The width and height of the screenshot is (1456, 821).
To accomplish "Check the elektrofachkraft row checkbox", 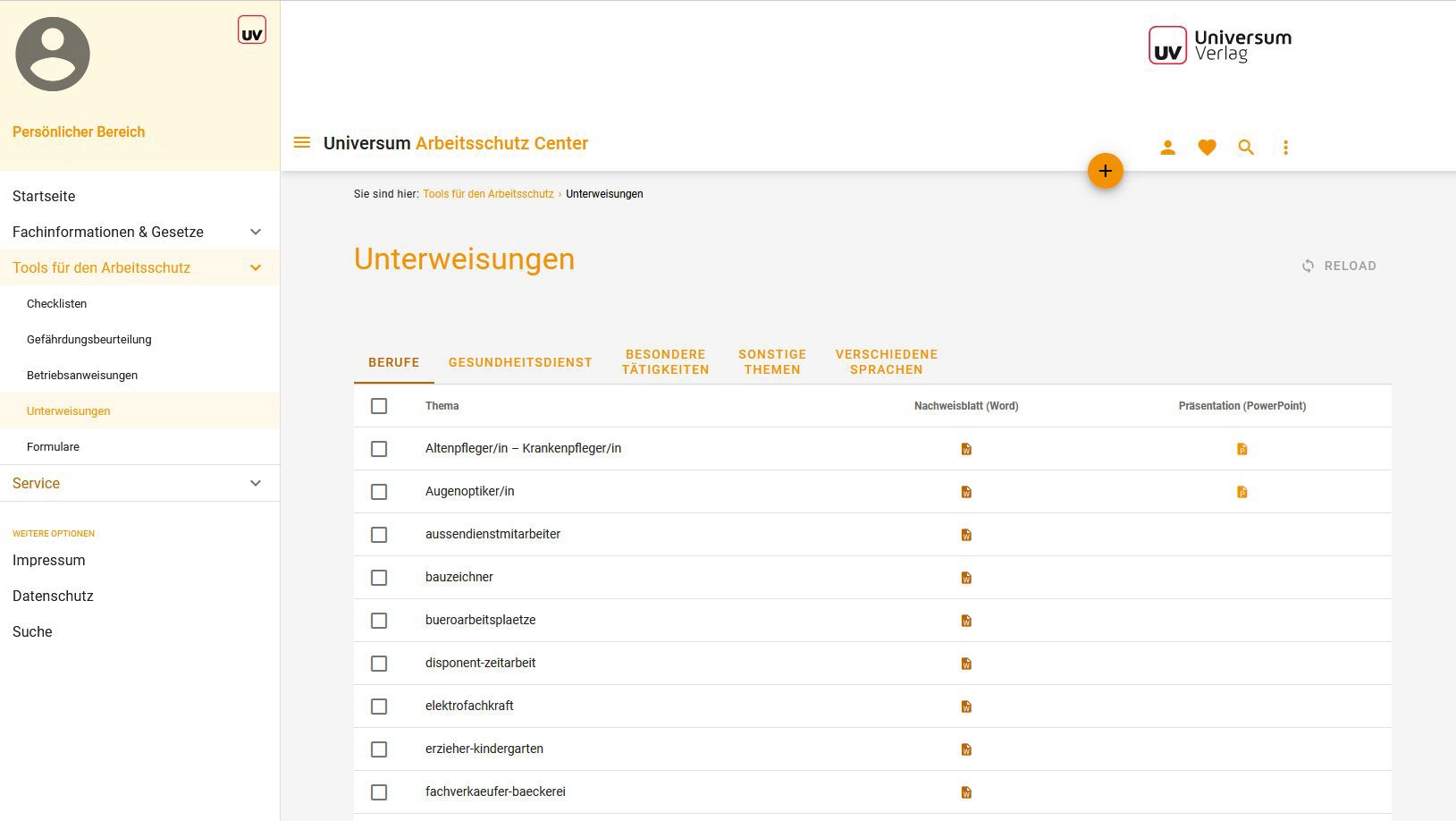I will (379, 707).
